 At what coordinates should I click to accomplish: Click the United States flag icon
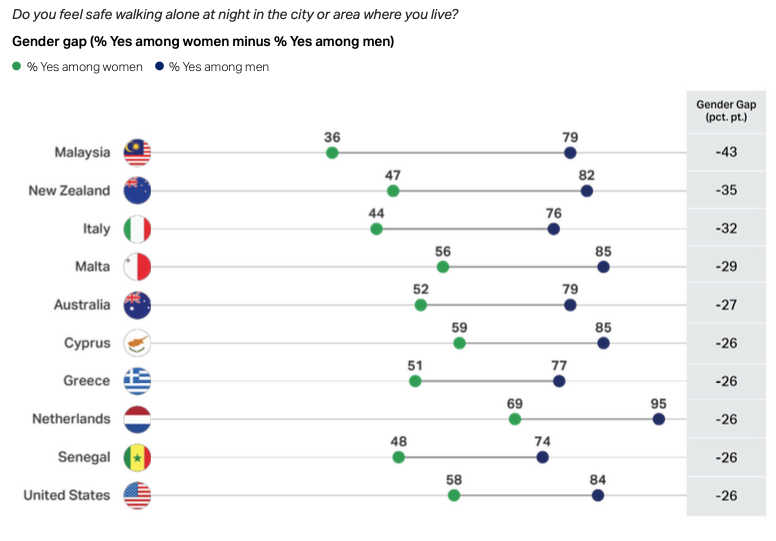(137, 495)
